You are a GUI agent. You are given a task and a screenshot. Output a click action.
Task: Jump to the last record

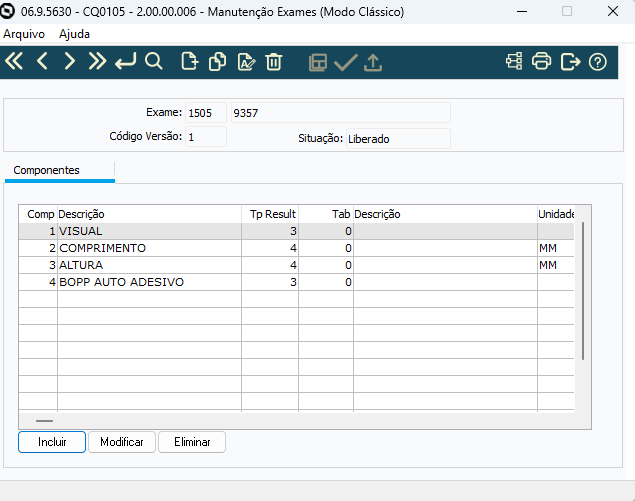point(97,62)
